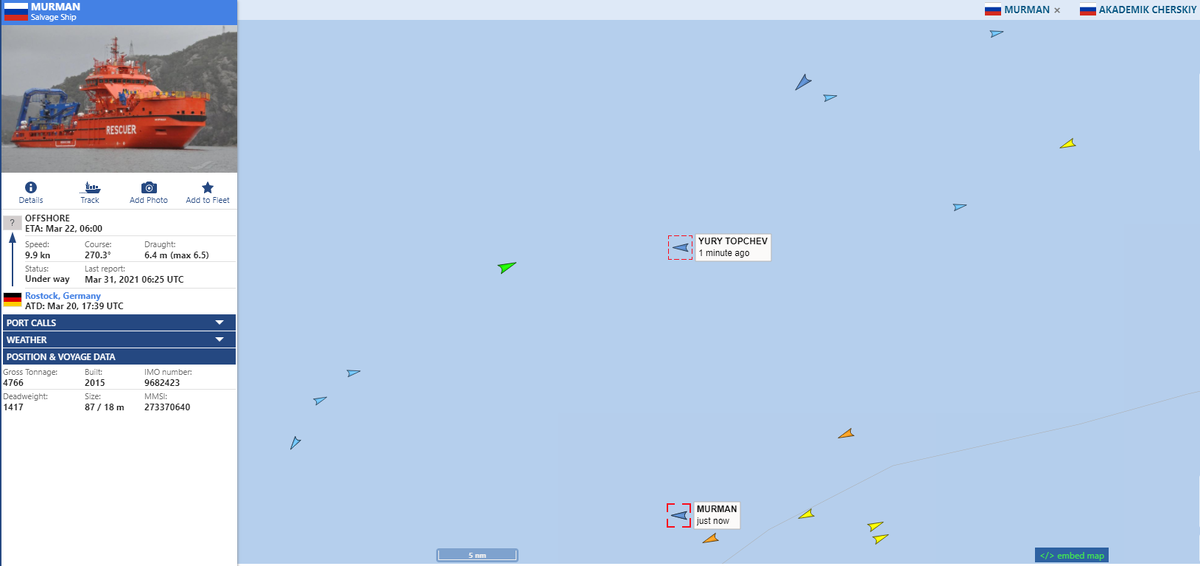This screenshot has height=566, width=1200.
Task: Expand the WEATHER section
Action: pyautogui.click(x=119, y=340)
